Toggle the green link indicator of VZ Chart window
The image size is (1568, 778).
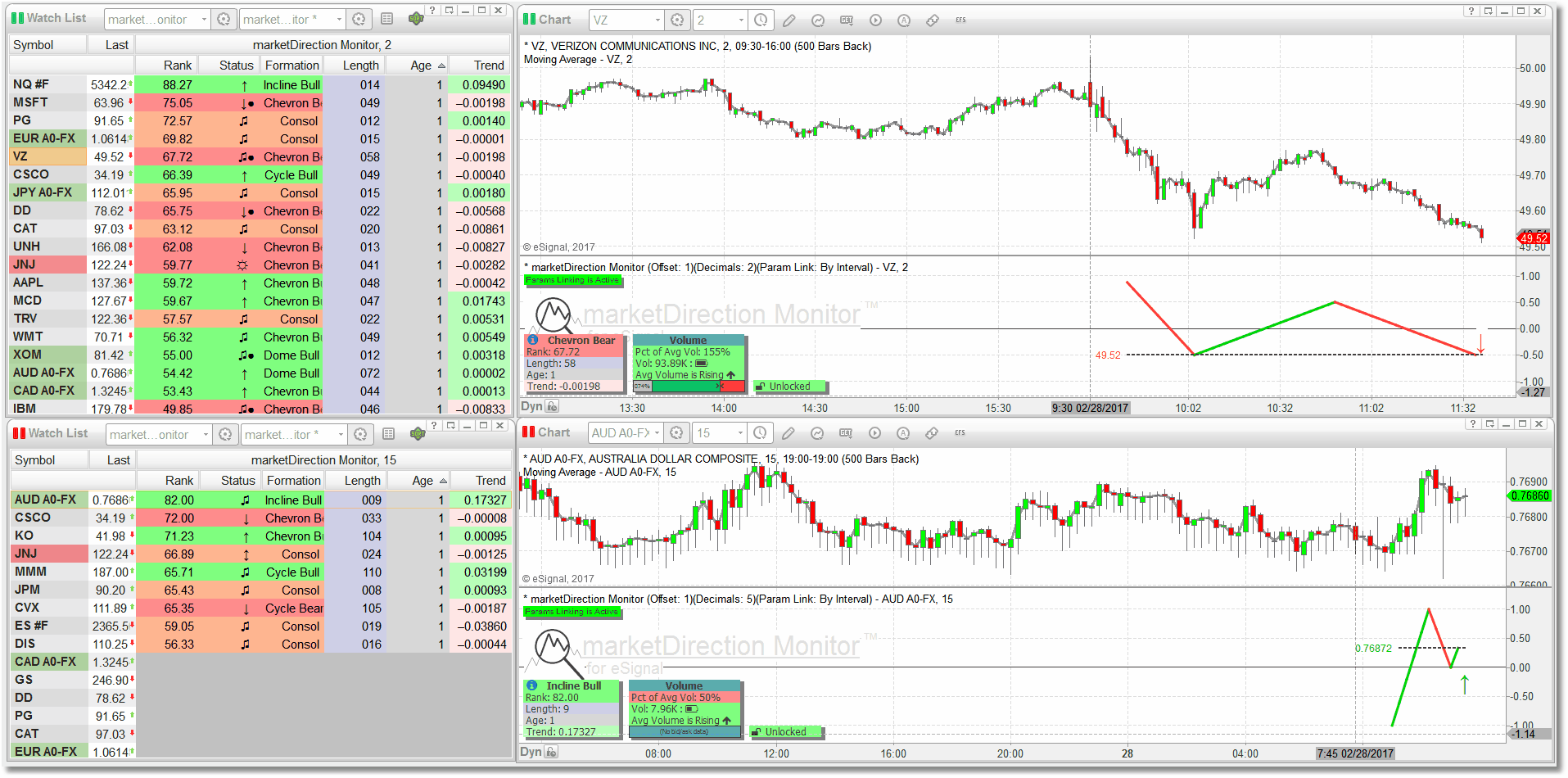coord(529,19)
